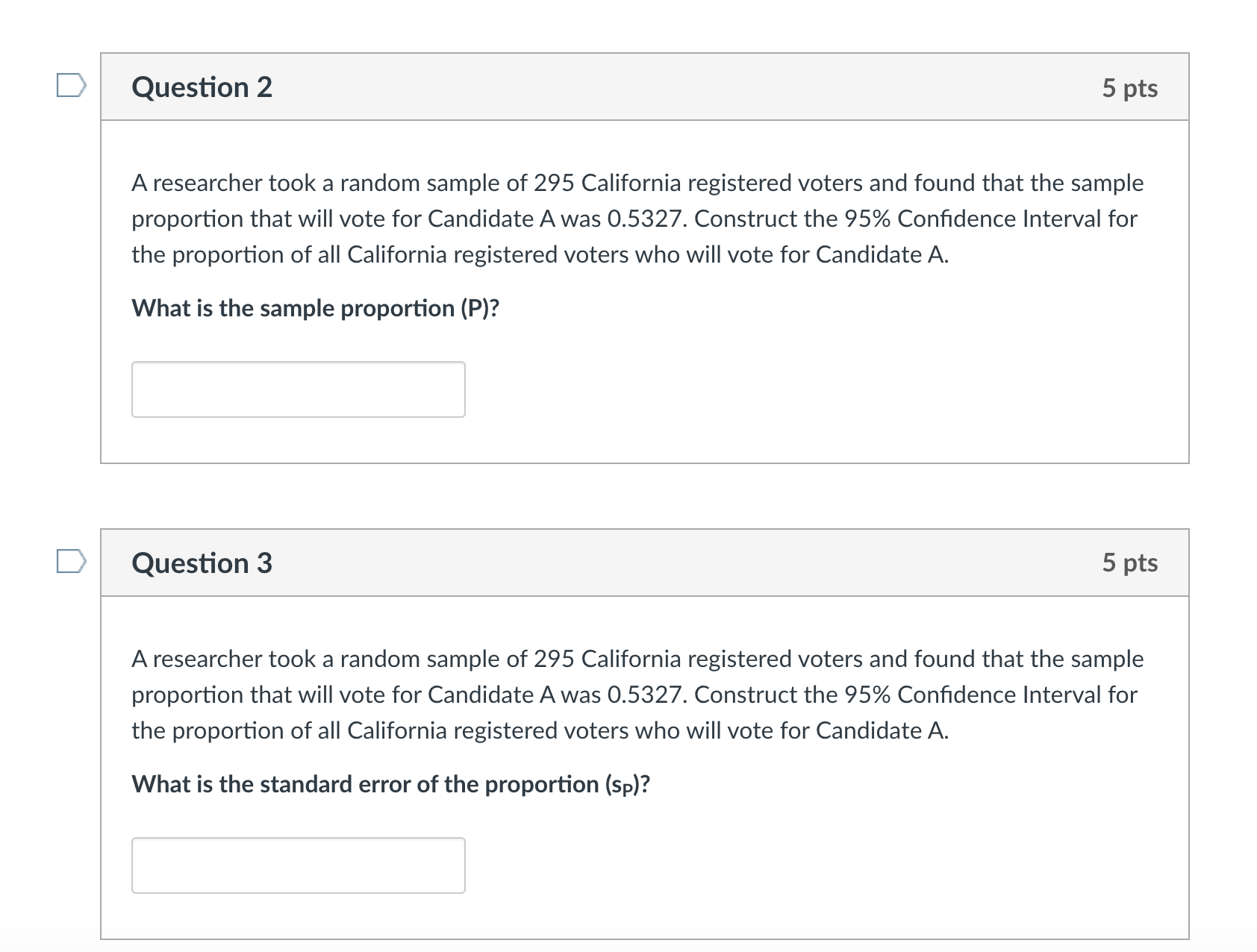Click the 5 pts label for Question 2

(x=1132, y=88)
